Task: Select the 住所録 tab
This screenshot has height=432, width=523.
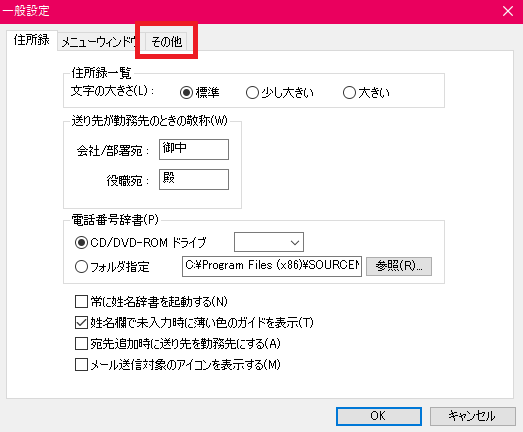Action: click(x=32, y=40)
